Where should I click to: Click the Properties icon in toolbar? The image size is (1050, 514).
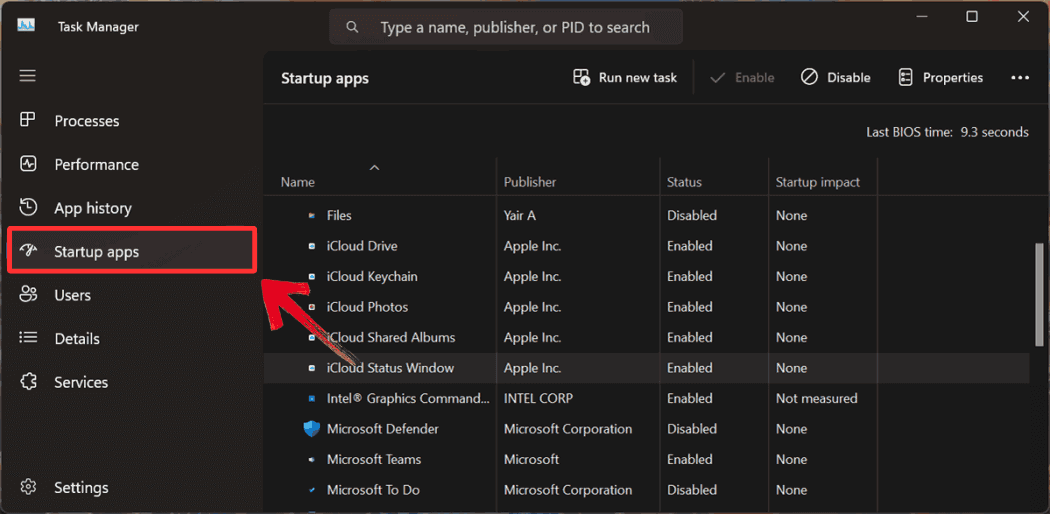coord(905,78)
